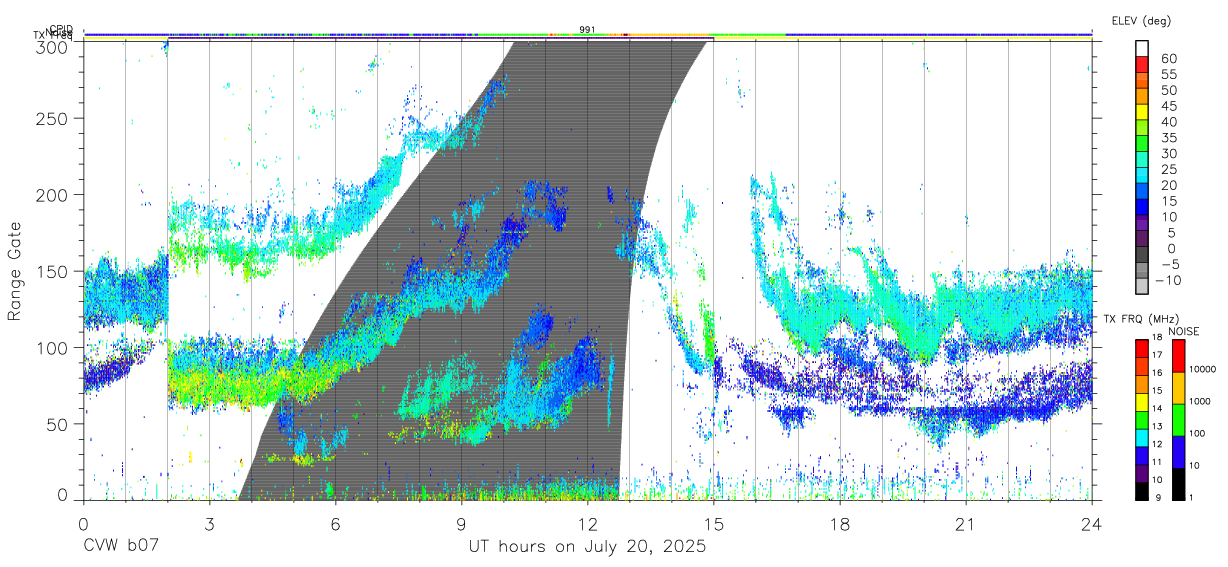Click the '18' hour tick on time axis
The height and width of the screenshot is (567, 1228).
tap(839, 524)
